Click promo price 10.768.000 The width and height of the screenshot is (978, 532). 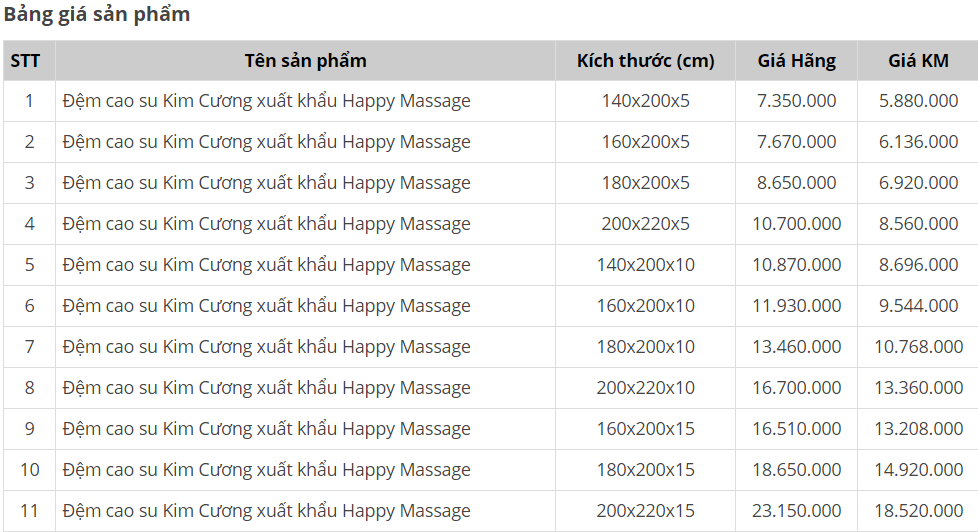point(918,347)
